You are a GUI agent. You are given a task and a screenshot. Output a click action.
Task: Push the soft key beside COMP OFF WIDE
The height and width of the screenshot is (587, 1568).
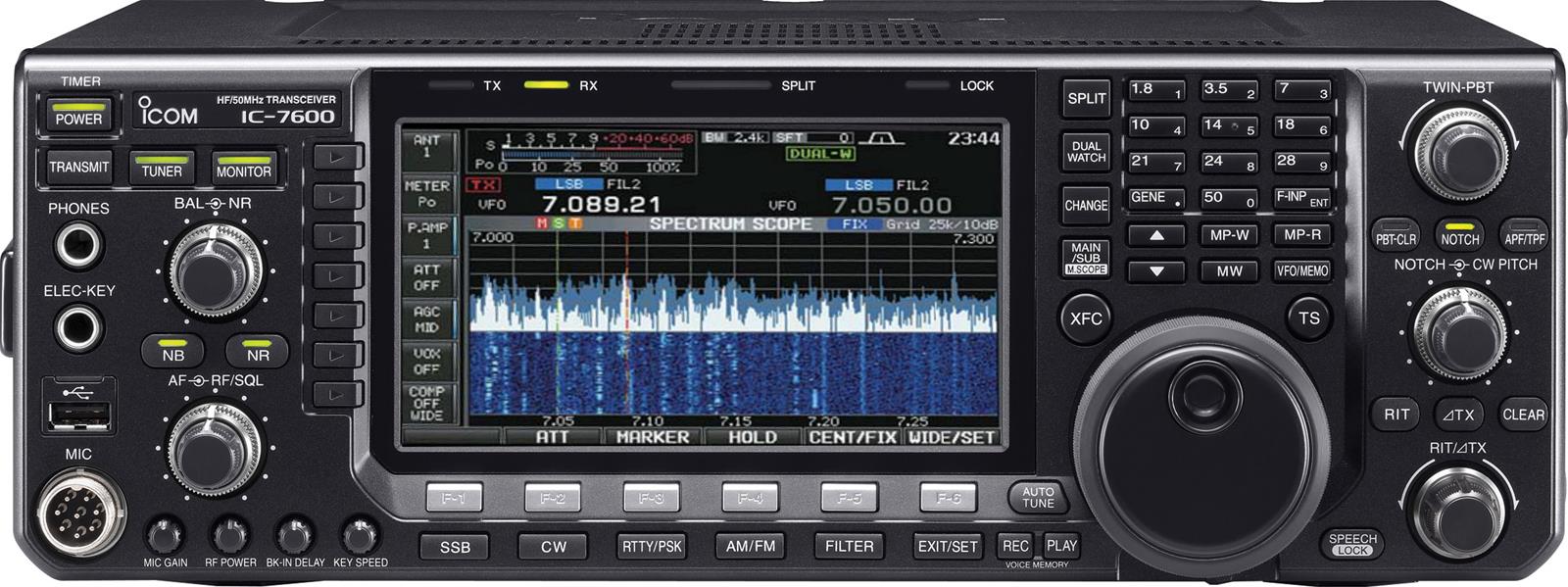pos(338,394)
